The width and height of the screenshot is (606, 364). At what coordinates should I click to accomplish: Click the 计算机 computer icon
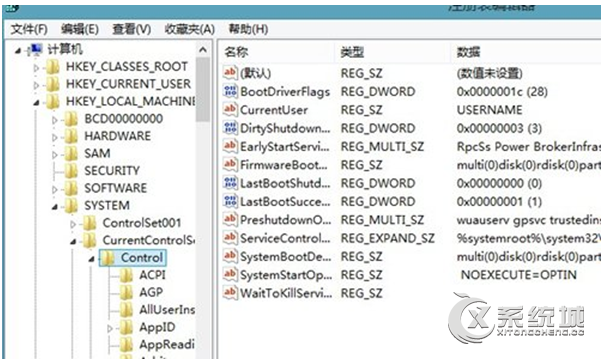pos(35,49)
